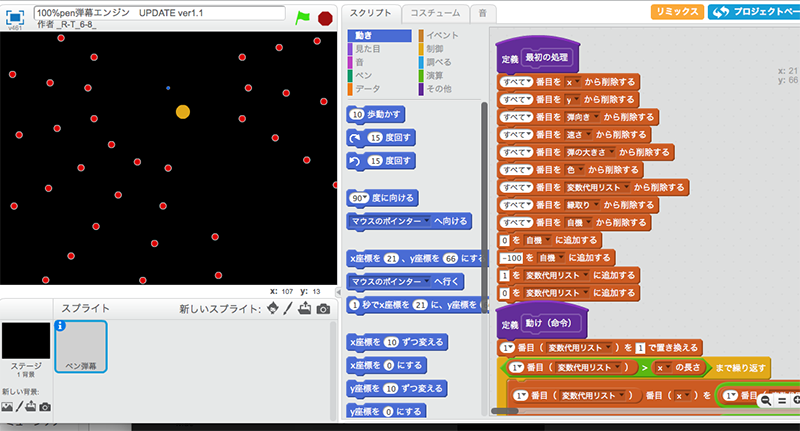Click the y座標を 0 にする block
Viewport: 800px width, 431px height.
(x=386, y=411)
